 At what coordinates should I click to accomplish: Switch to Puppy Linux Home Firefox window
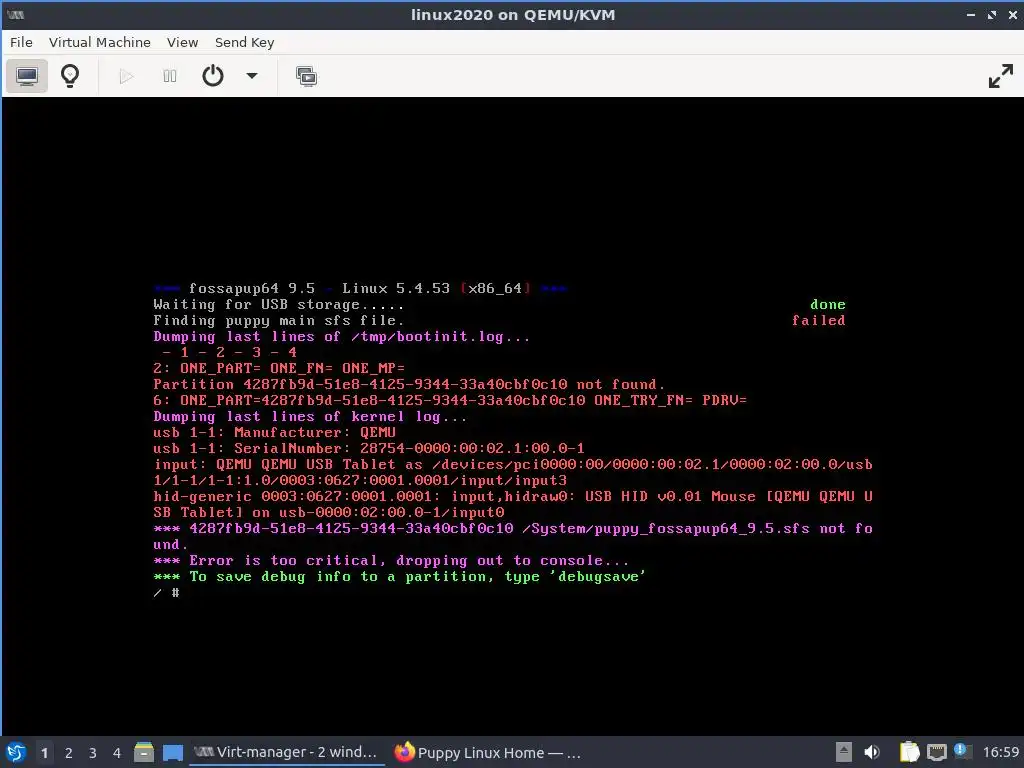click(487, 752)
